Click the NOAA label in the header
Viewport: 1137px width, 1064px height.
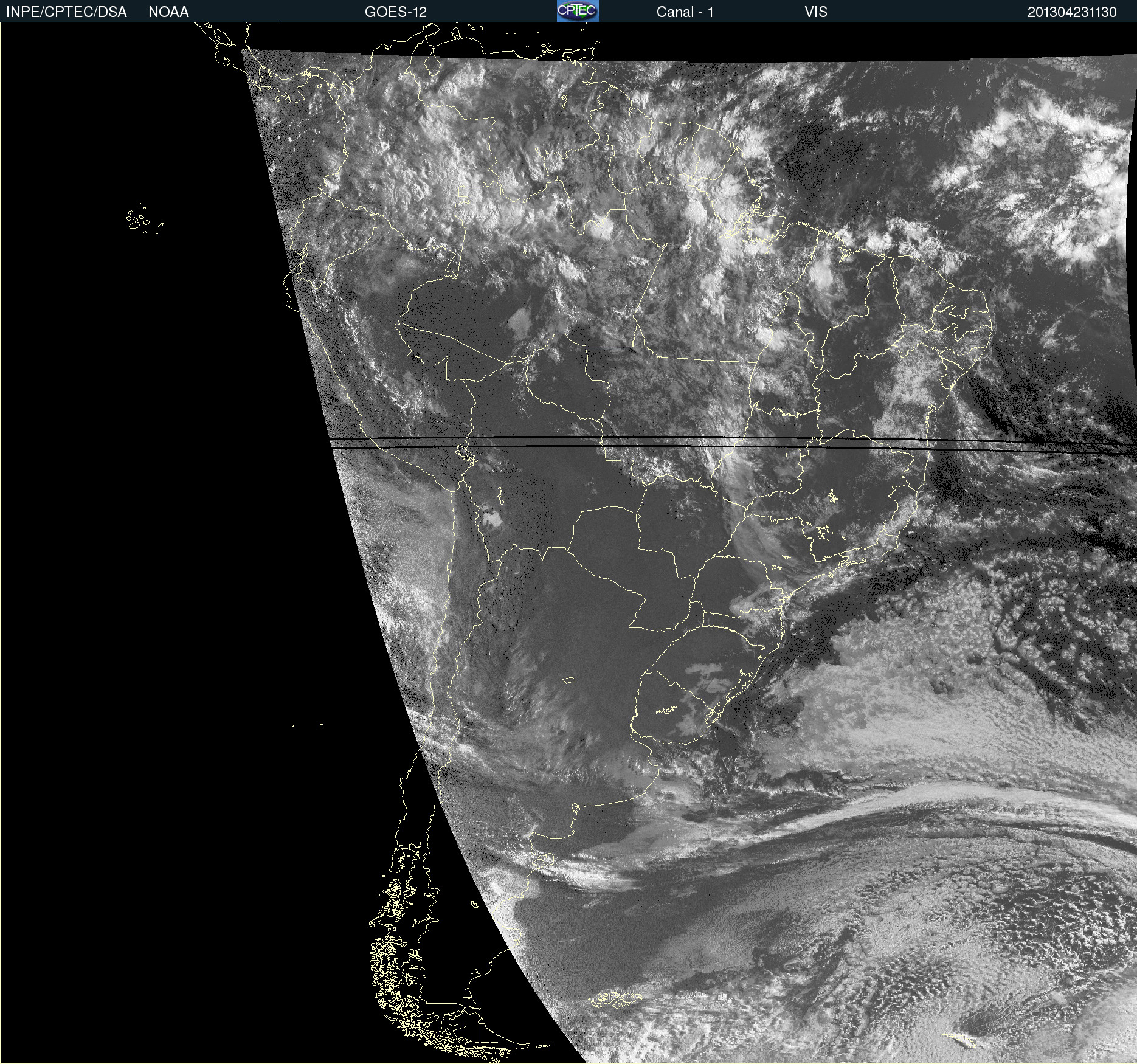coord(168,12)
